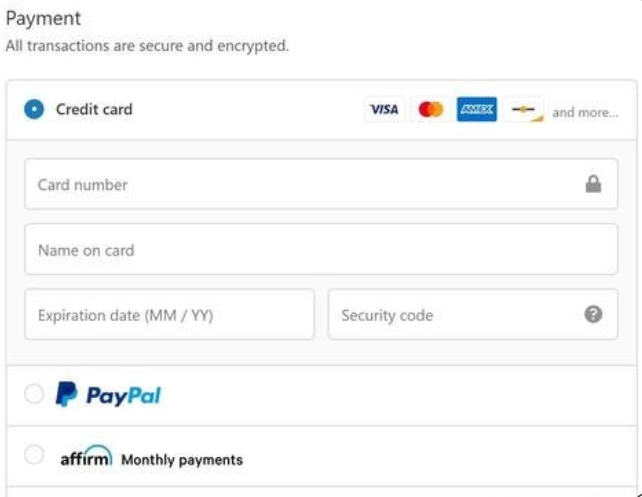
Task: Click the Credit card label
Action: pyautogui.click(x=94, y=109)
